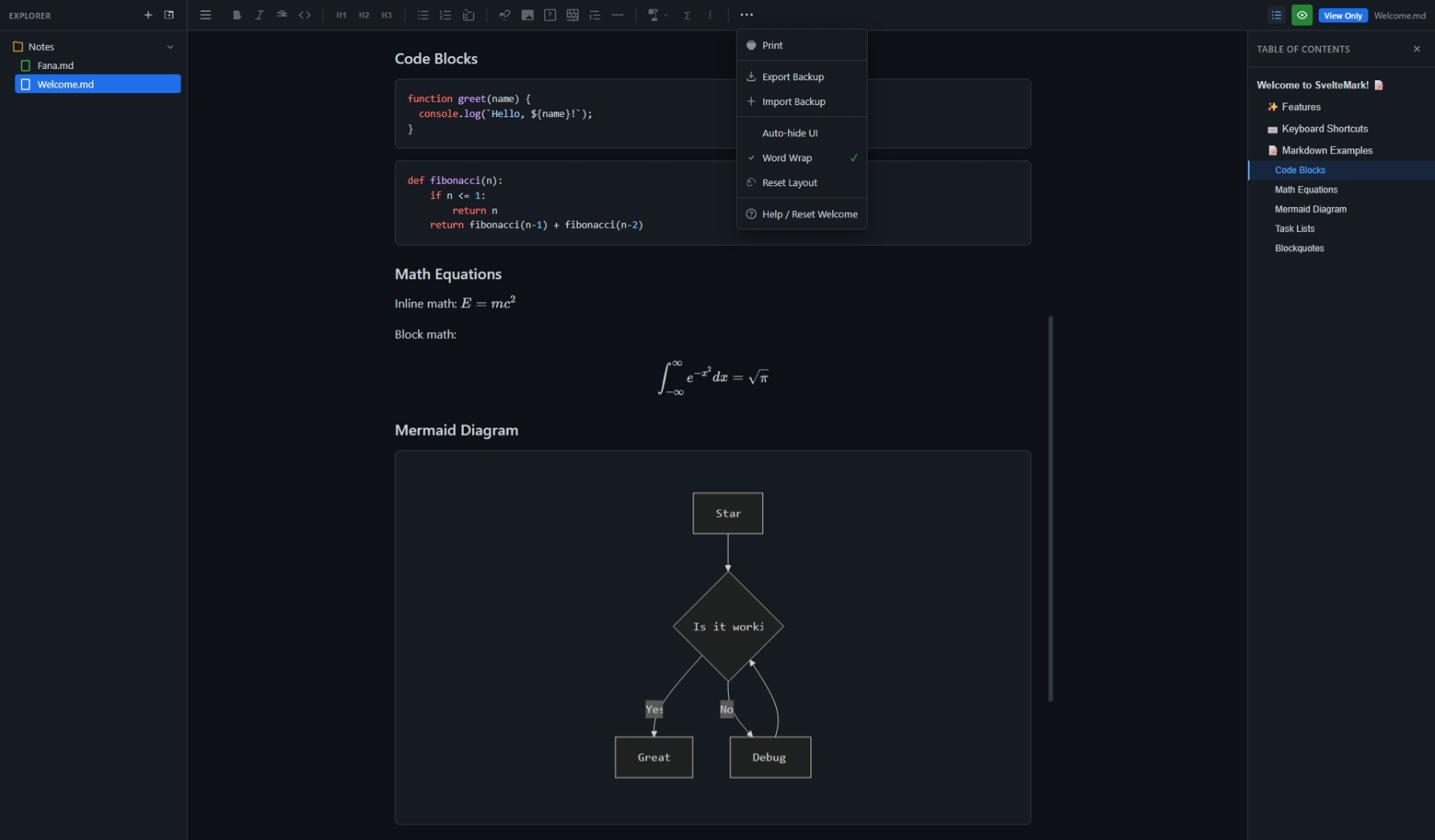Choose Help / Reset Welcome menu entry

[x=809, y=214]
